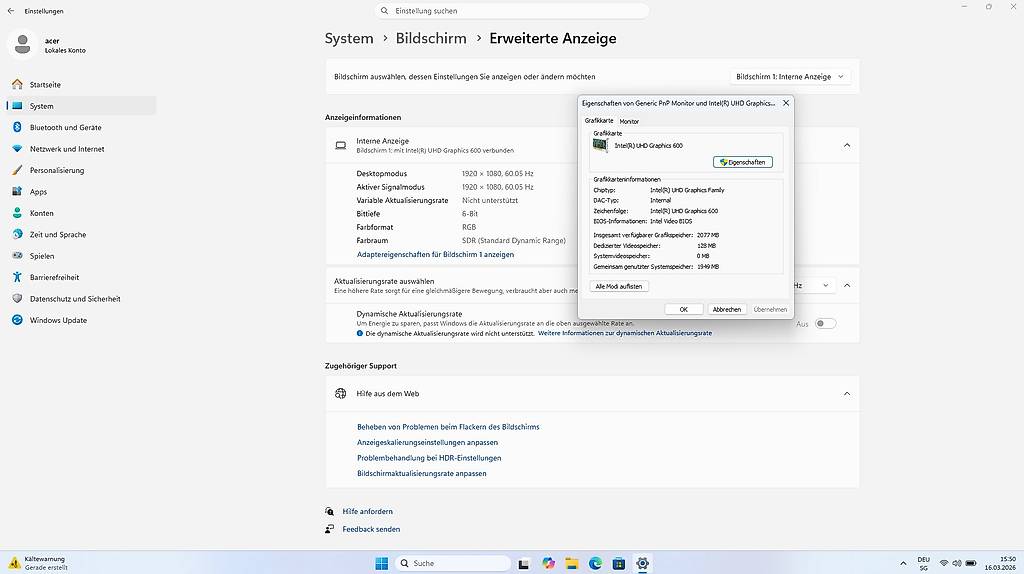Open Adaptereigenschaften für Bildschirm 1 anzeigen
The height and width of the screenshot is (574, 1024).
coord(435,255)
